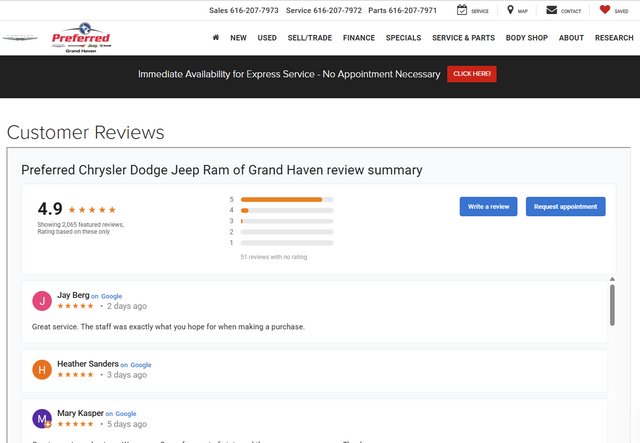Screen dimensions: 640x443
Task: Click the reviews list scrollbar
Action: coord(612,304)
